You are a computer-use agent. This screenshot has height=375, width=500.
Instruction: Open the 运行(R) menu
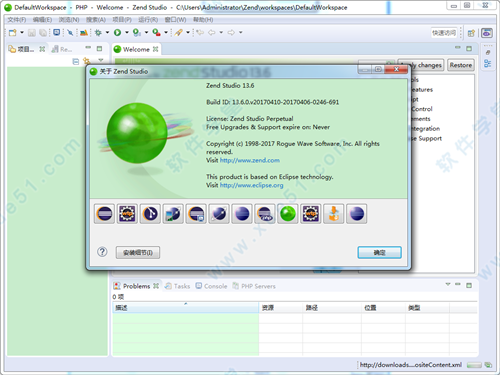click(148, 20)
